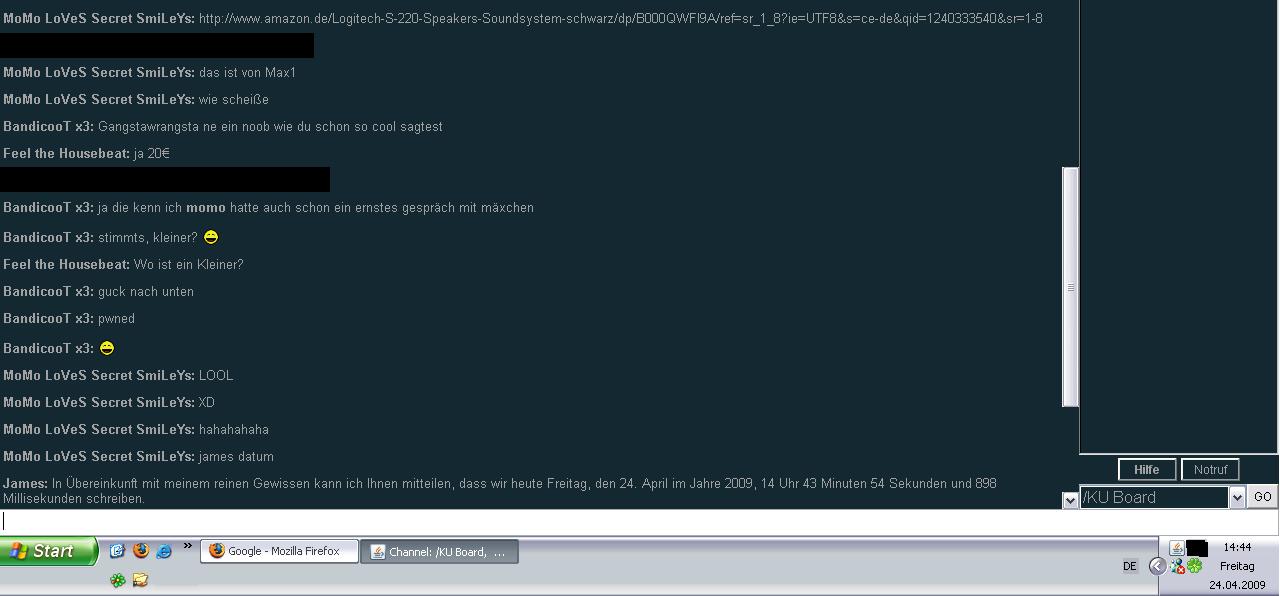Image resolution: width=1280 pixels, height=596 pixels.
Task: Click the Feel the Housebeat nickname before 'ja 20€'
Action: pos(67,153)
